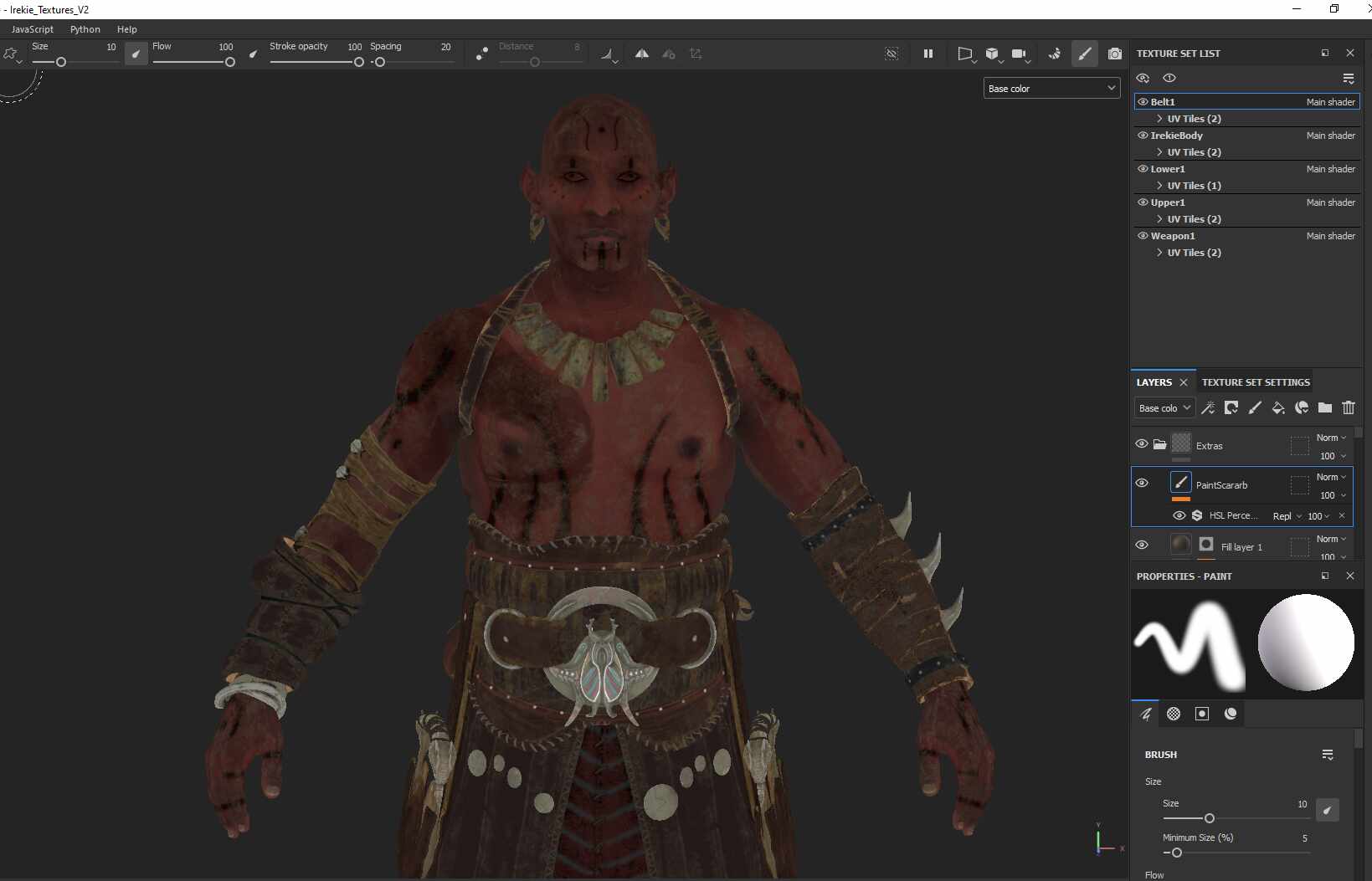1372x881 pixels.
Task: Select the alpha brush properties icon
Action: 1174,714
